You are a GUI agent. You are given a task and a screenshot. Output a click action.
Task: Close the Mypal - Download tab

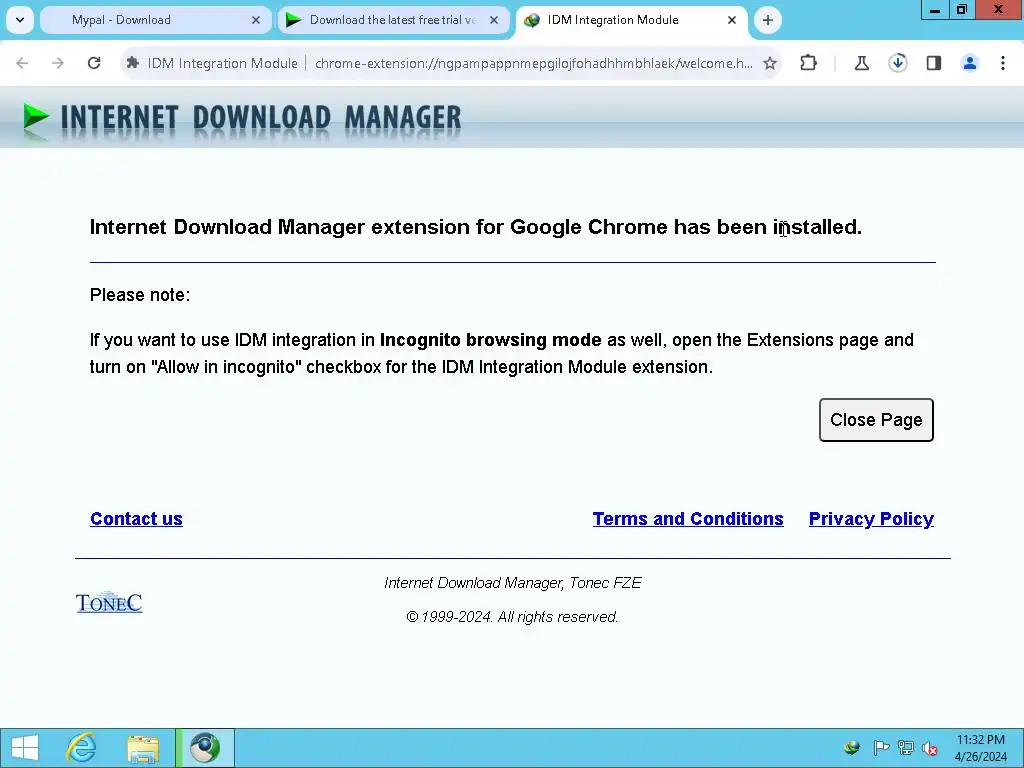[256, 20]
